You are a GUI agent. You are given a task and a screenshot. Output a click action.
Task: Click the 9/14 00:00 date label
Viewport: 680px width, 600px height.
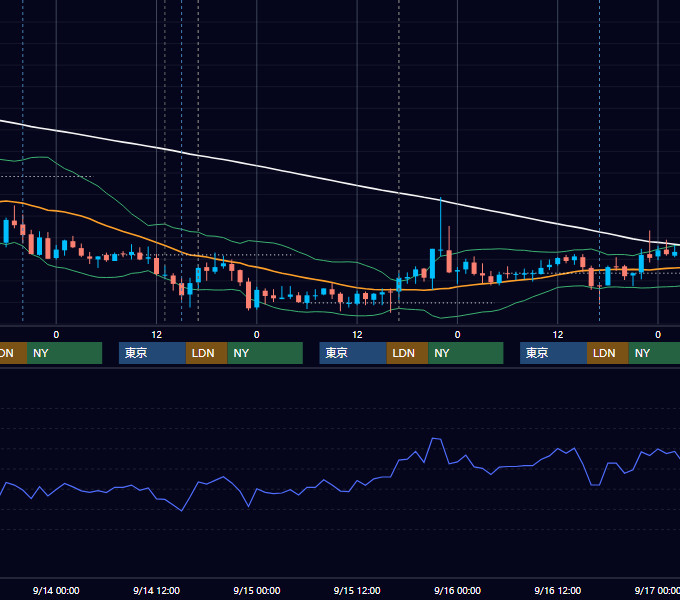point(56,590)
